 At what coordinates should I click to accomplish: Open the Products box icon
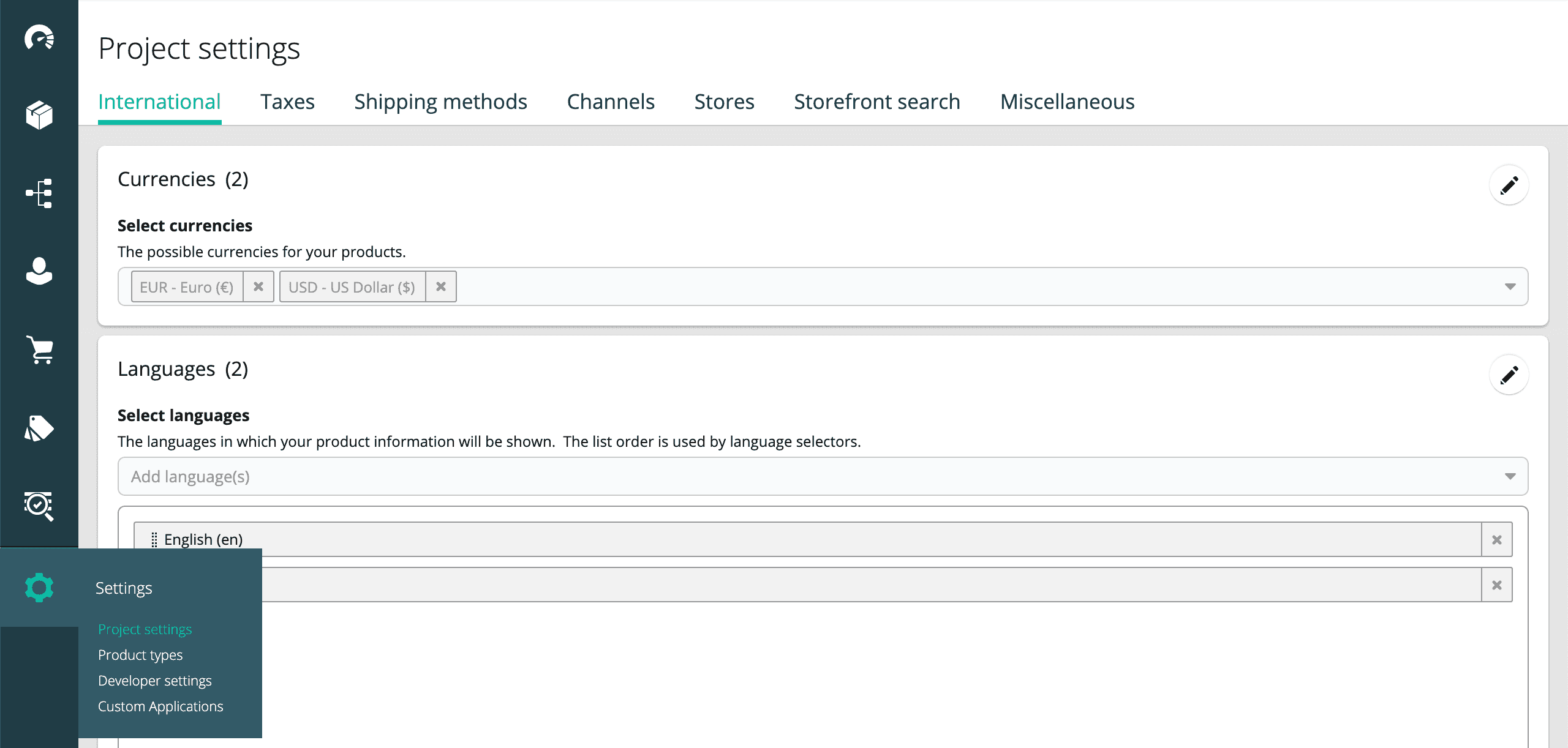coord(39,115)
